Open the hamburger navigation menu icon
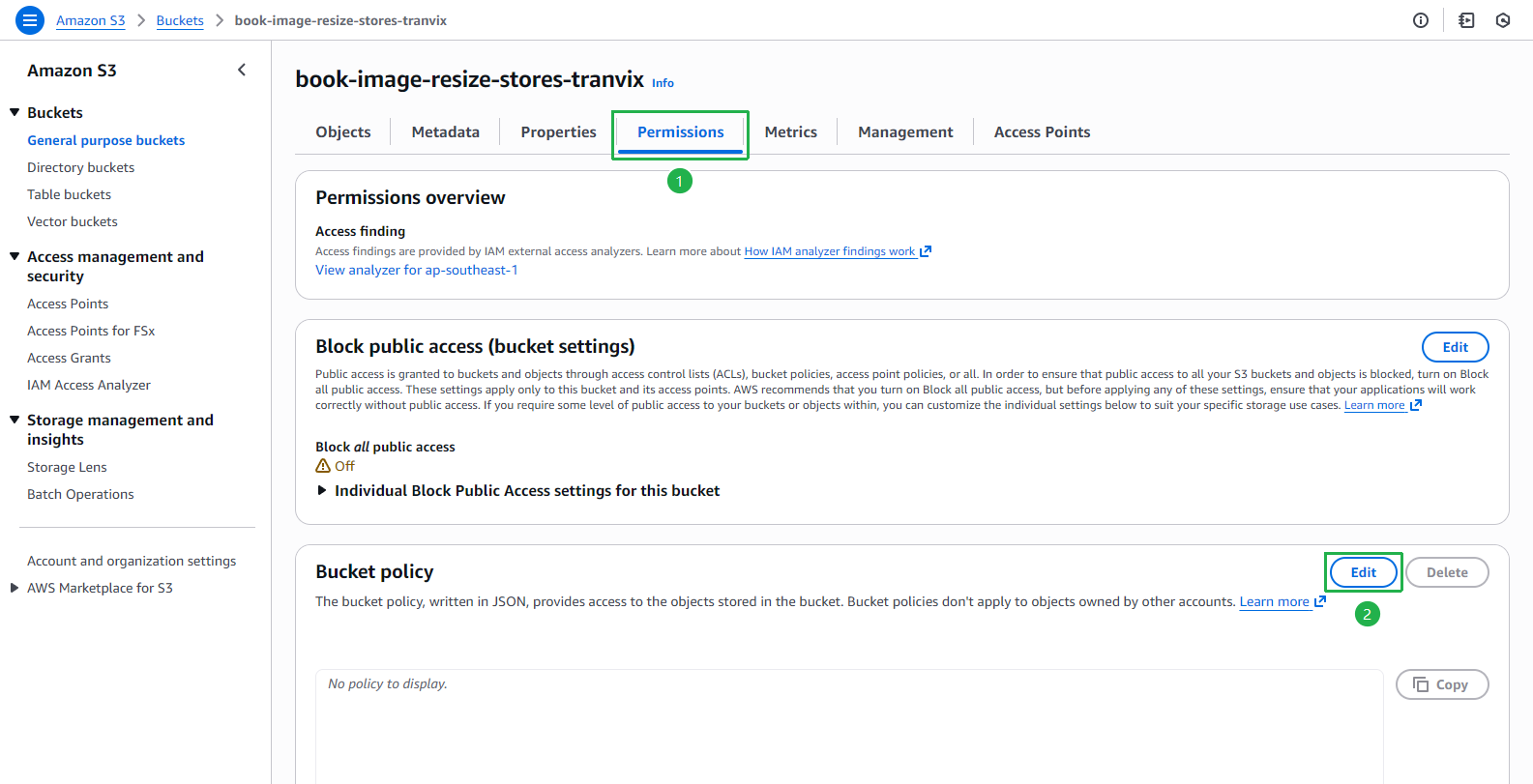Image resolution: width=1533 pixels, height=784 pixels. [30, 19]
